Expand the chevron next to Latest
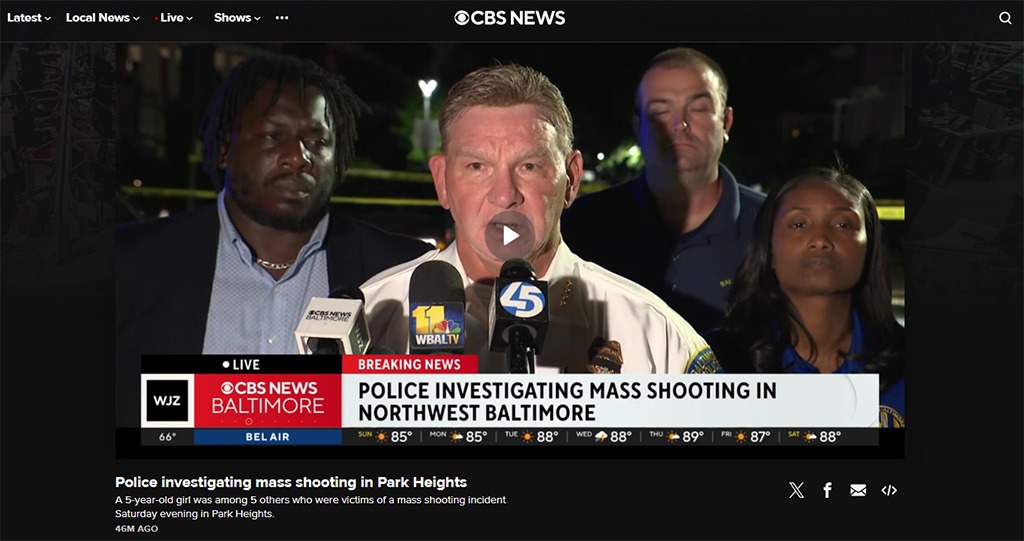This screenshot has height=541, width=1024. point(47,19)
